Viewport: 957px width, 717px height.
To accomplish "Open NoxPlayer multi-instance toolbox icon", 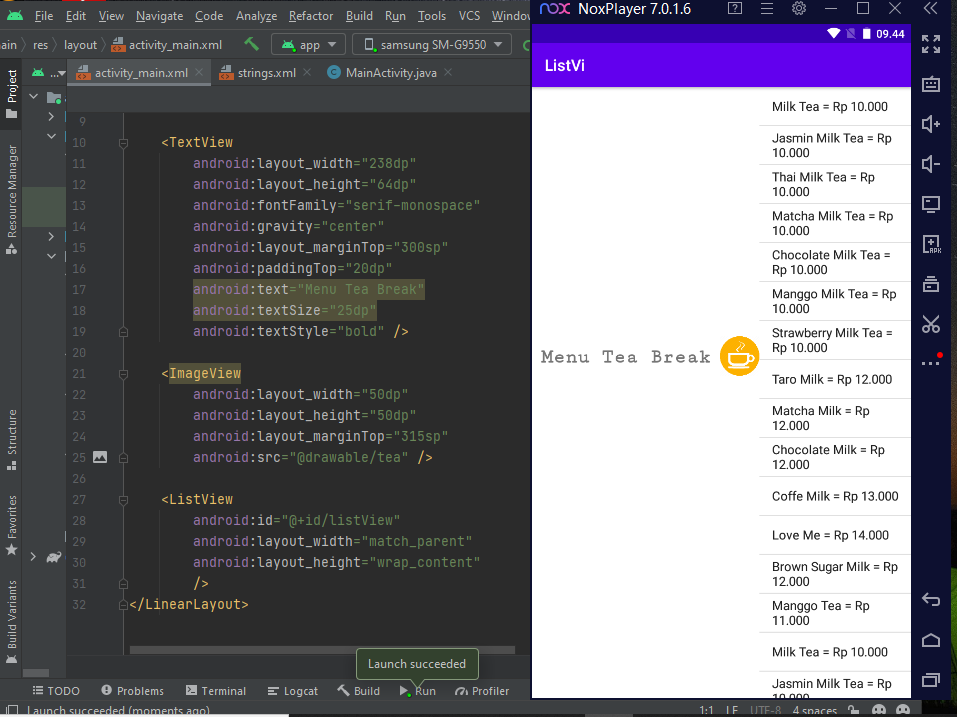I will (x=931, y=284).
